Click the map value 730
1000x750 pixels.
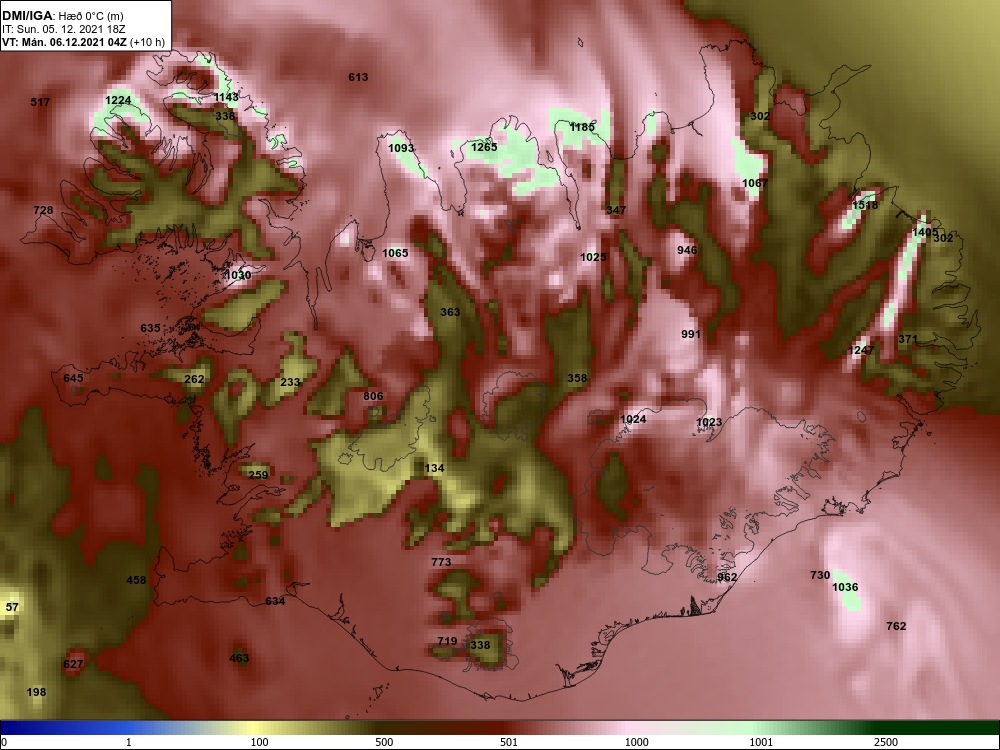coord(820,575)
